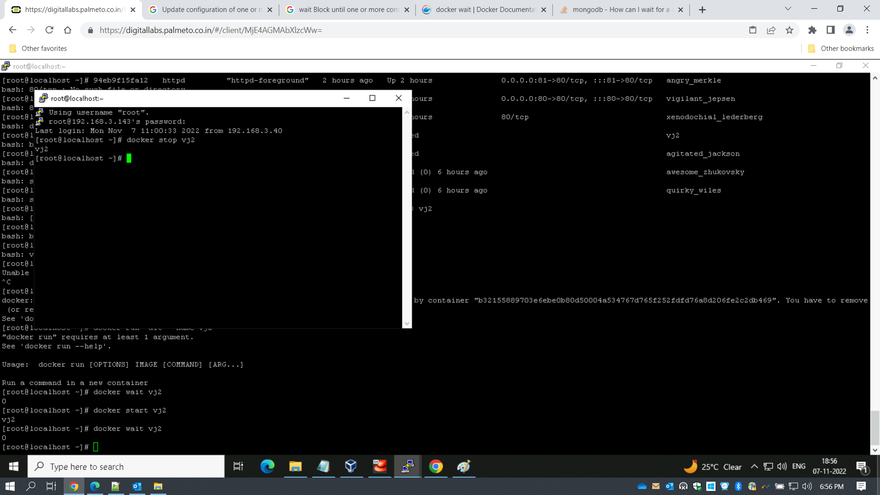Click the speaker volume icon in tray
This screenshot has width=880, height=495.
click(x=784, y=466)
